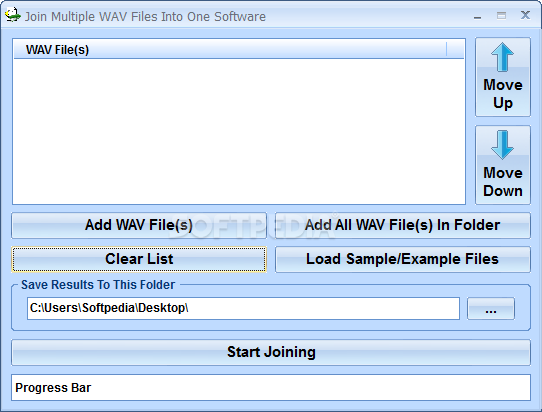Click the Move Down arrow button
The image size is (542, 412).
(x=503, y=165)
